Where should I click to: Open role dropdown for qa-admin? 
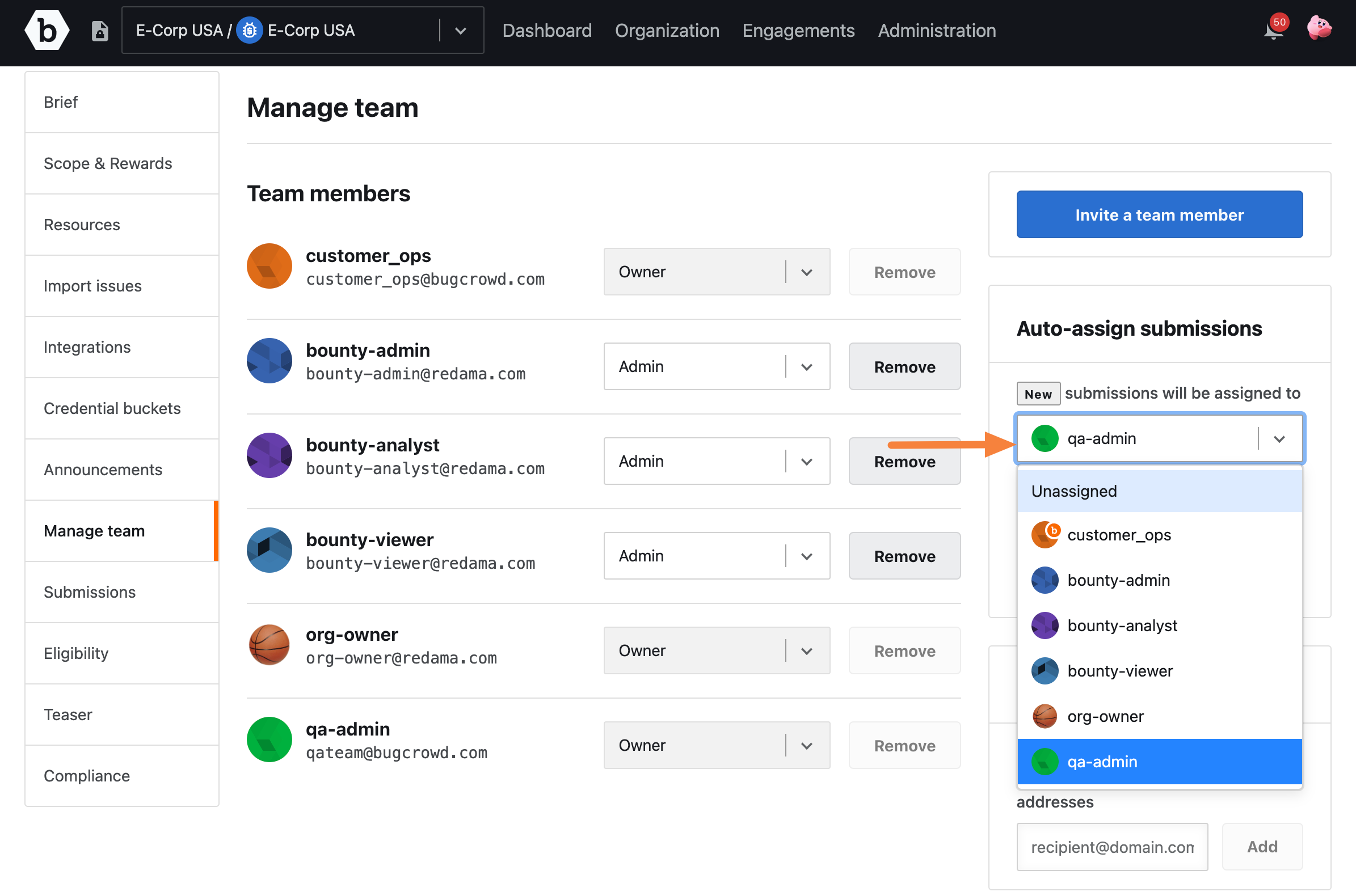click(717, 745)
